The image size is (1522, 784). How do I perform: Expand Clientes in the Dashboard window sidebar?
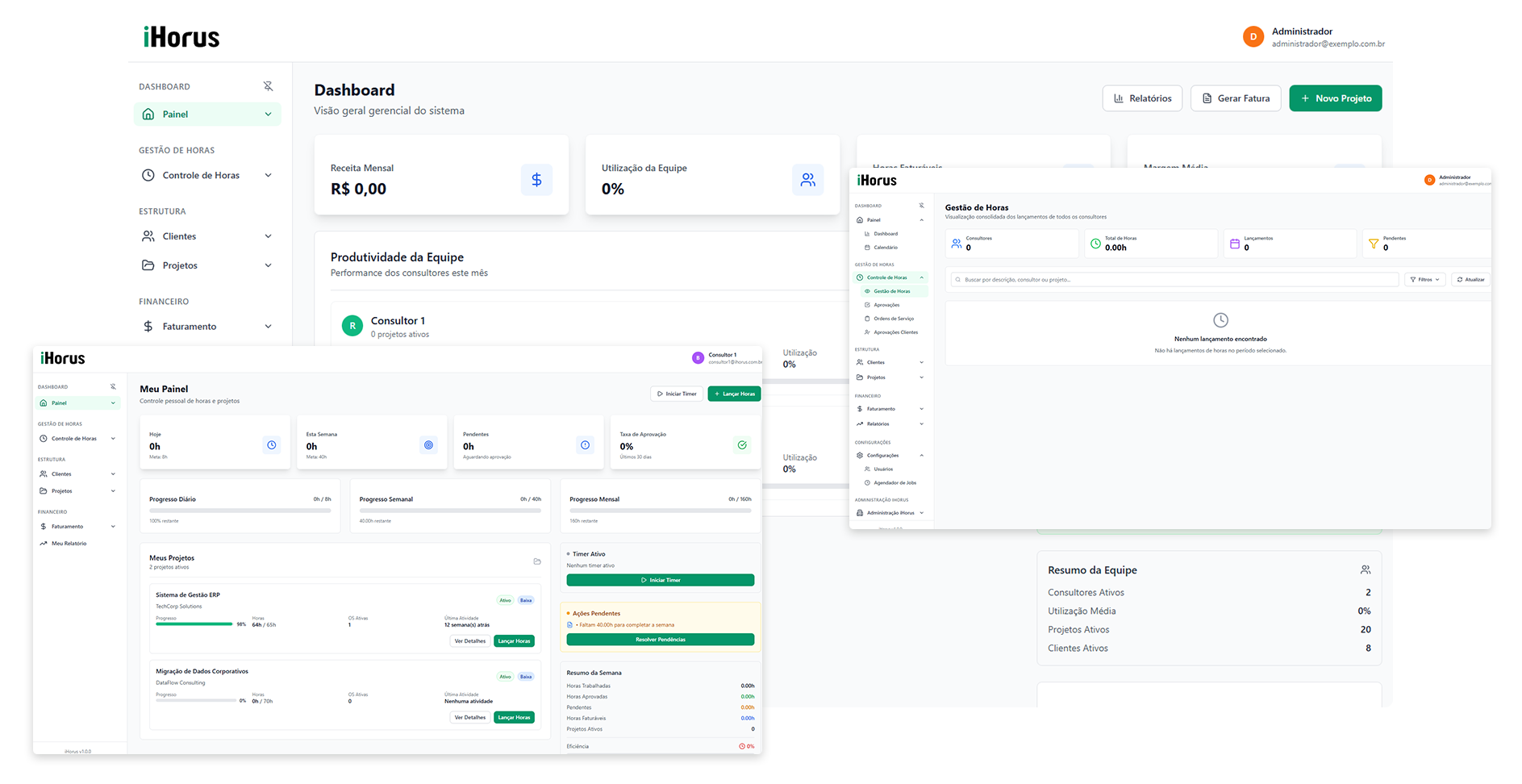(268, 236)
